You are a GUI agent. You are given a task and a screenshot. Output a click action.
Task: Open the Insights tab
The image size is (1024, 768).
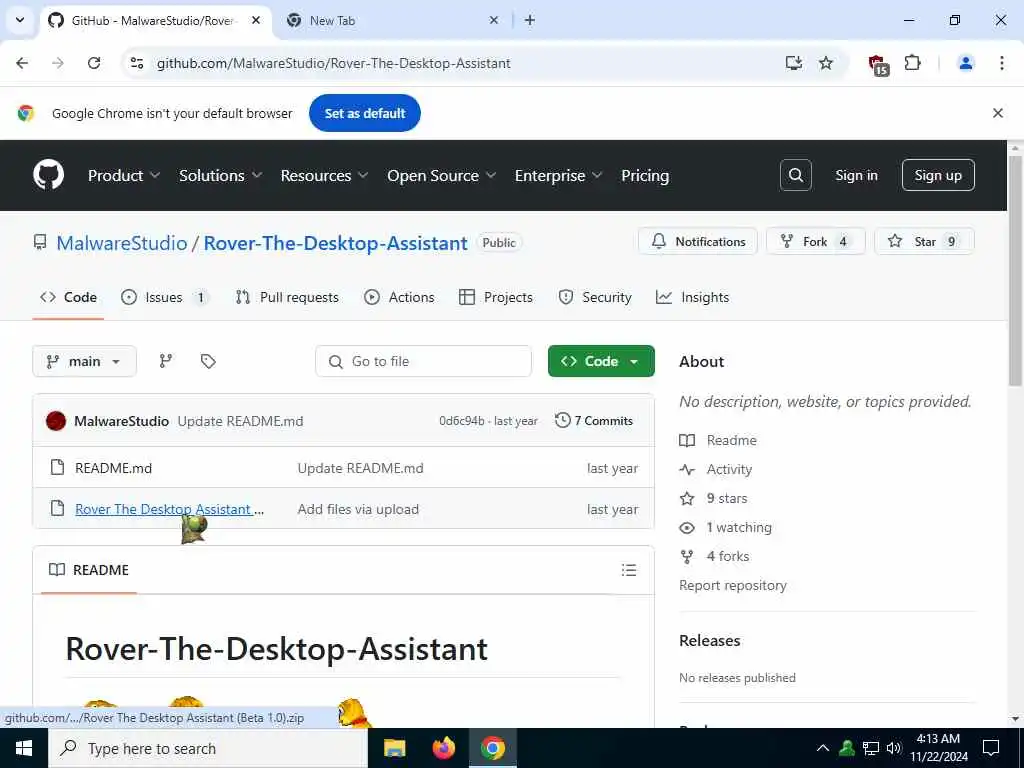pyautogui.click(x=692, y=297)
